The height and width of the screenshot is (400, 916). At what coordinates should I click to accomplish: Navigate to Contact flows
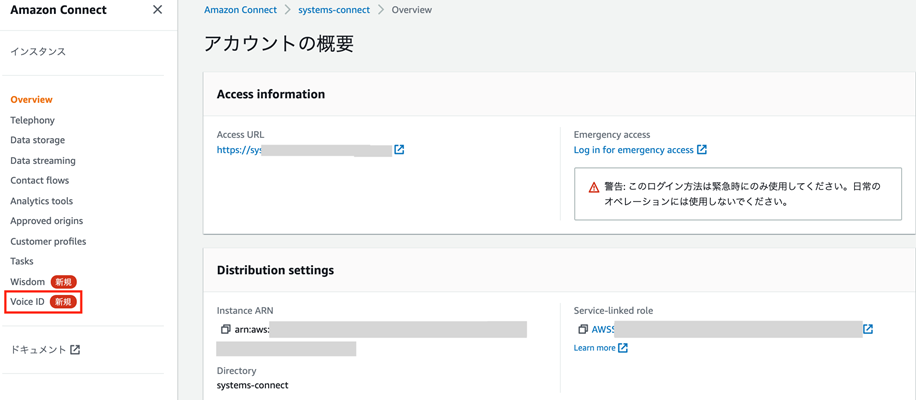click(40, 180)
